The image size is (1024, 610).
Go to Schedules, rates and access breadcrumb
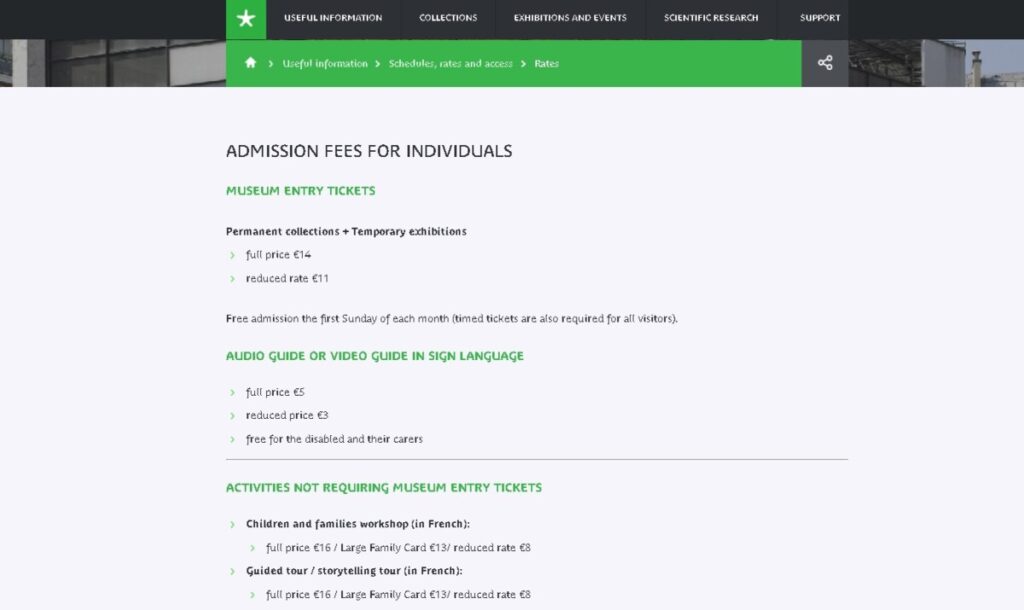coord(451,63)
